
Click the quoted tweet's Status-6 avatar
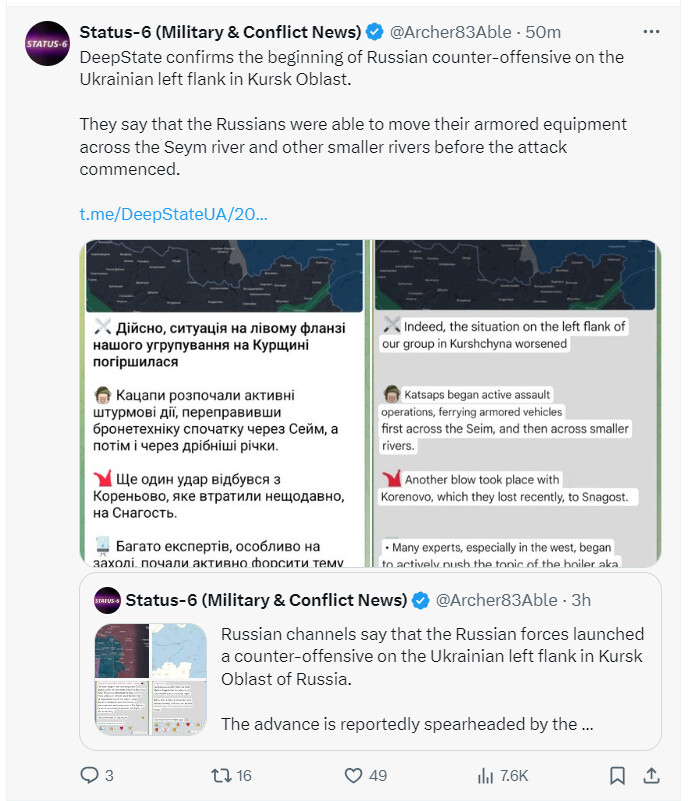tap(107, 600)
